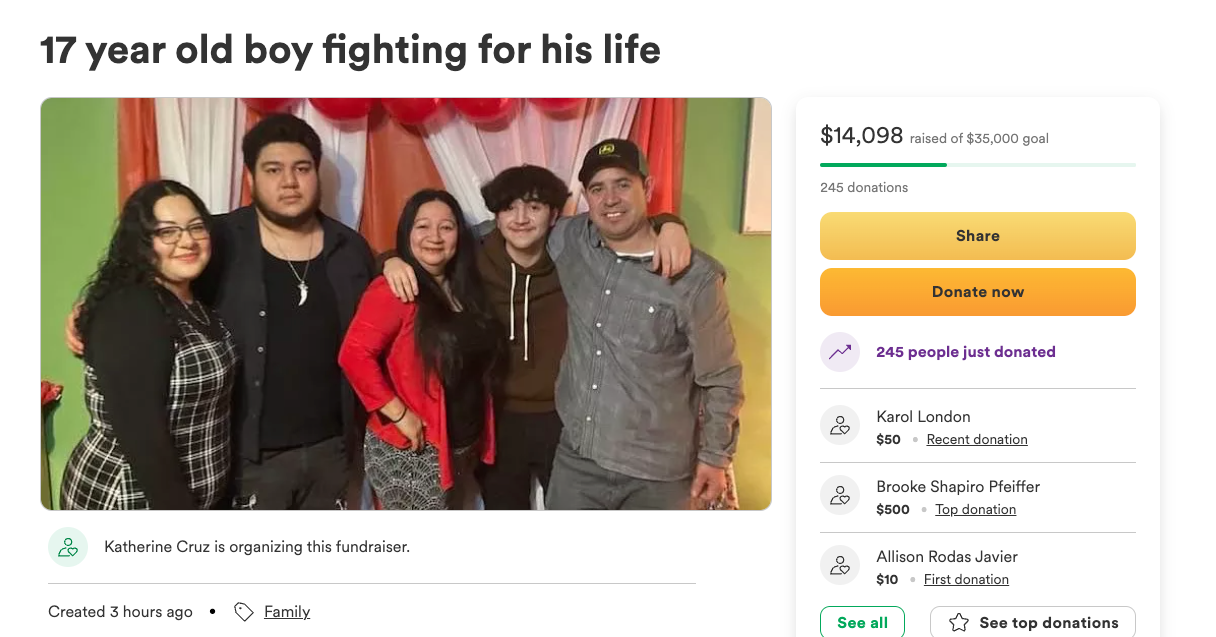Click the fundraiser title heading
Screen dimensions: 1216x637
pyautogui.click(x=350, y=50)
